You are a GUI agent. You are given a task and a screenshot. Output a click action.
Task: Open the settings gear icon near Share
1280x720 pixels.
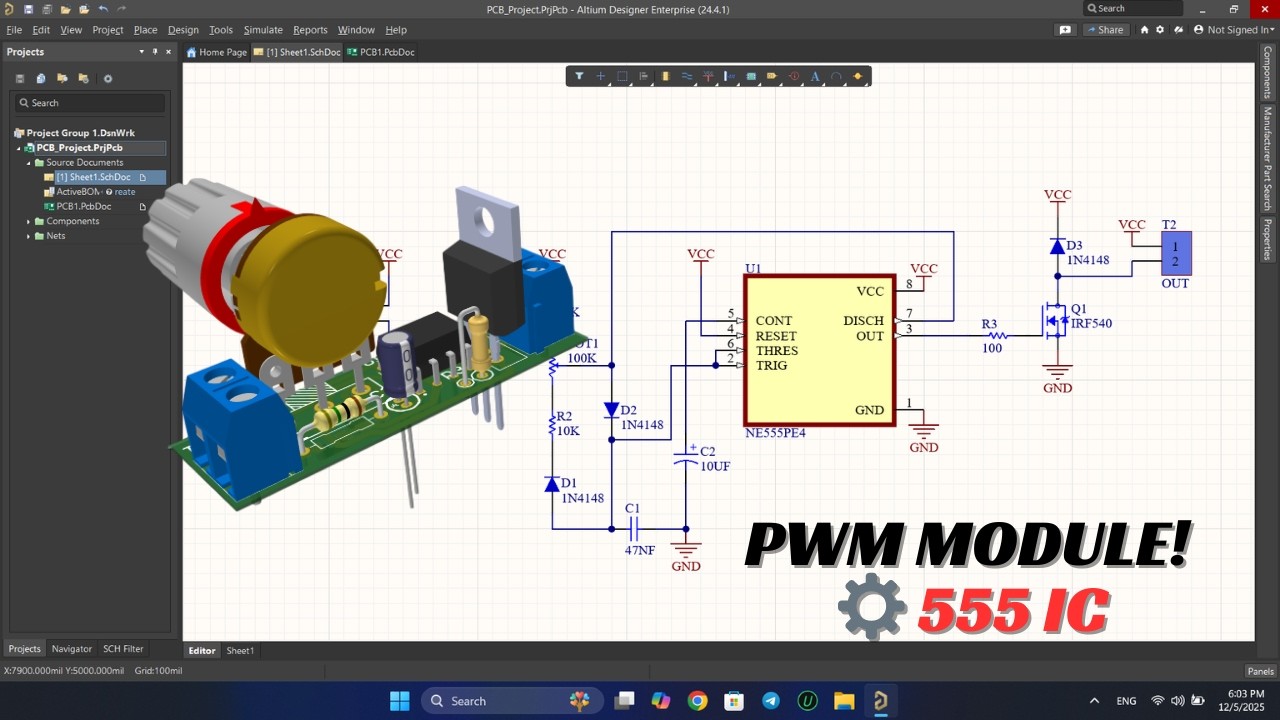1160,30
